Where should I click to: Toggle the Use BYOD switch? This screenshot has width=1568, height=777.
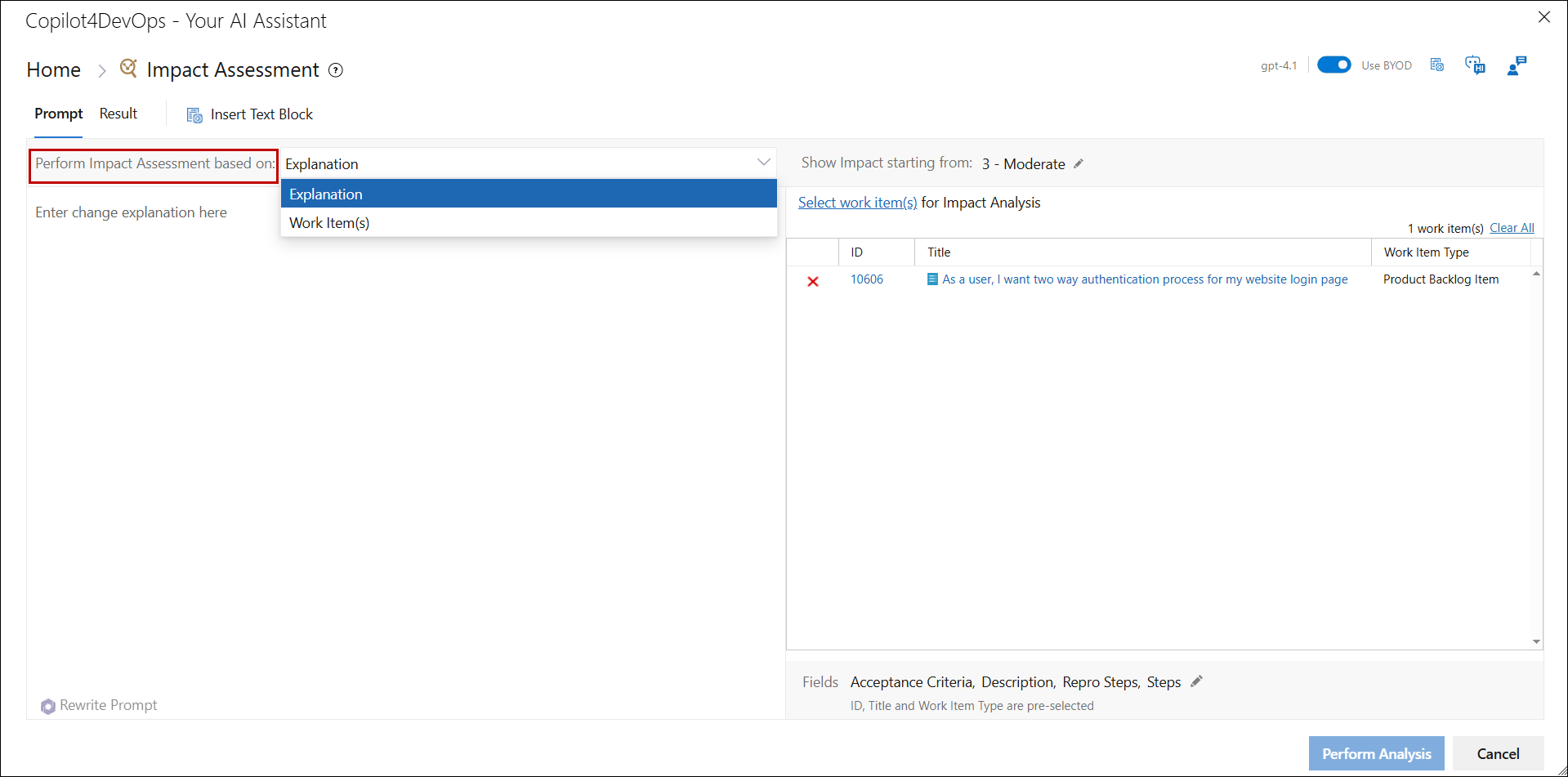[1333, 65]
